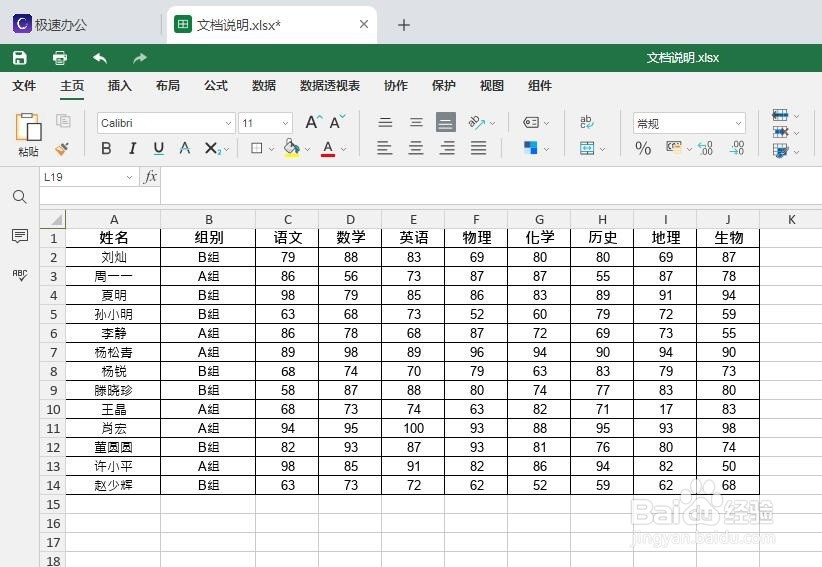Select row 7 header
The width and height of the screenshot is (822, 567).
tap(52, 352)
